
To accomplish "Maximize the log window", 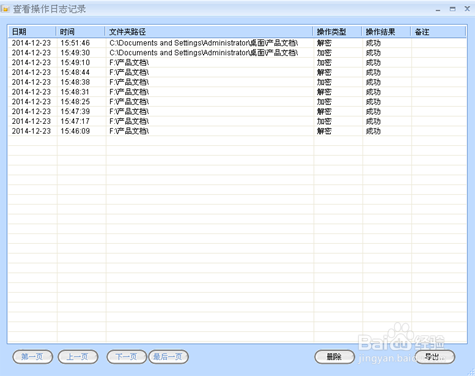I will pyautogui.click(x=452, y=9).
